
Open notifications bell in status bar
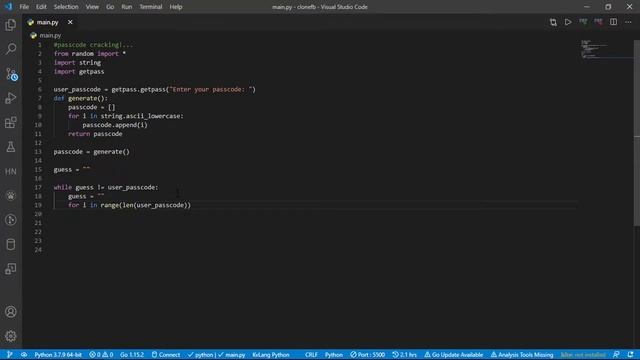coord(631,355)
